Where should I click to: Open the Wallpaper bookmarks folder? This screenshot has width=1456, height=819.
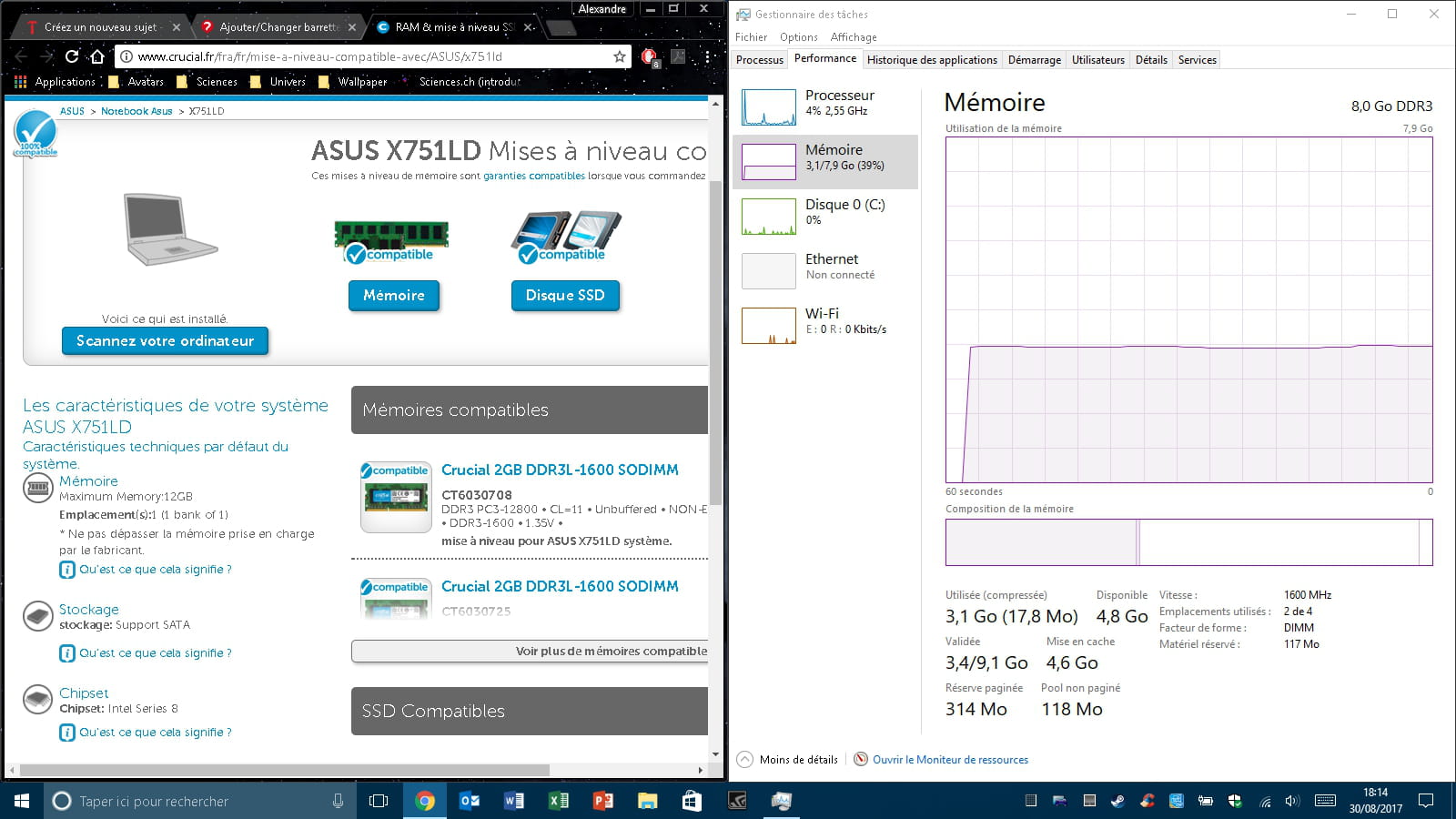(x=352, y=82)
